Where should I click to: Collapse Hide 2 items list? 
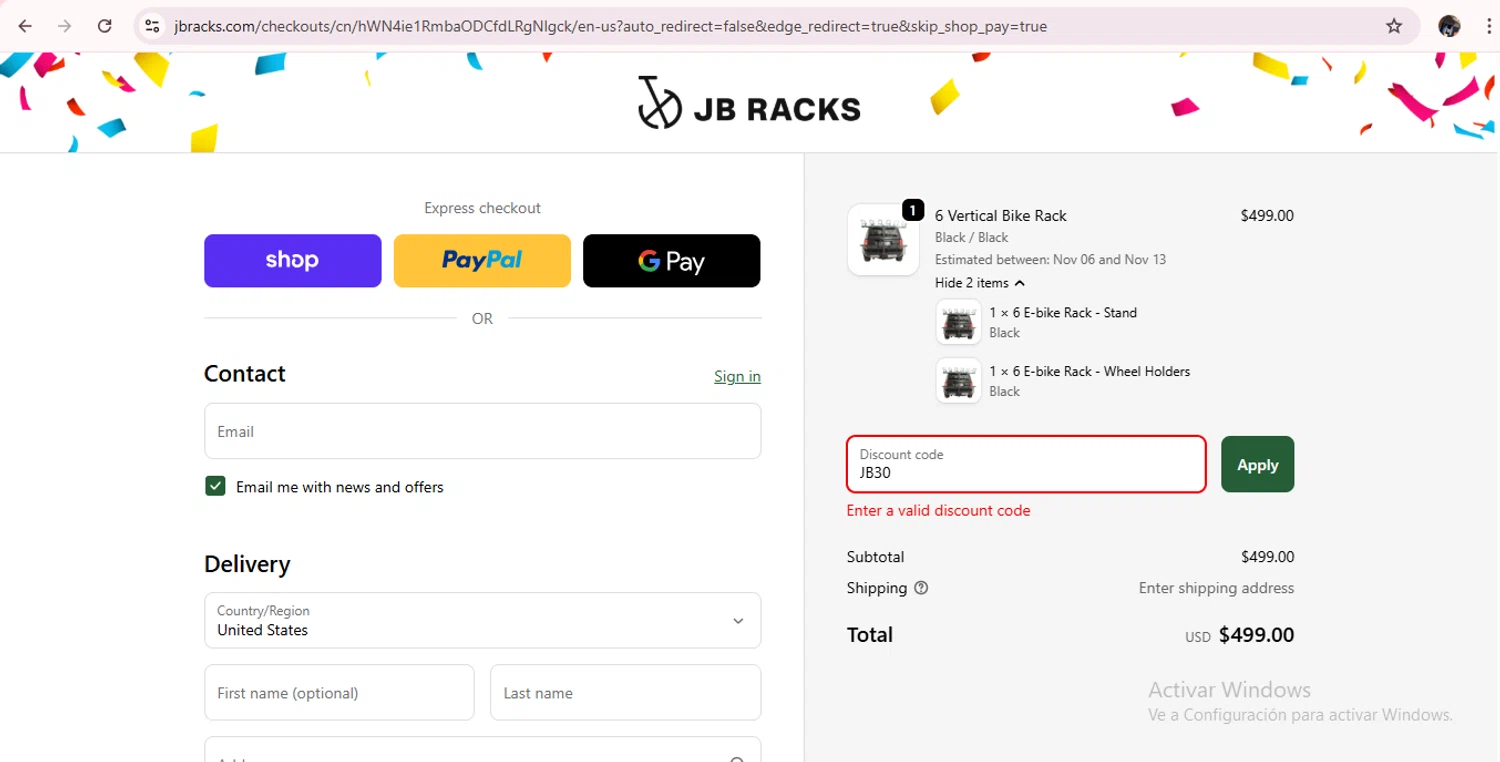[979, 283]
